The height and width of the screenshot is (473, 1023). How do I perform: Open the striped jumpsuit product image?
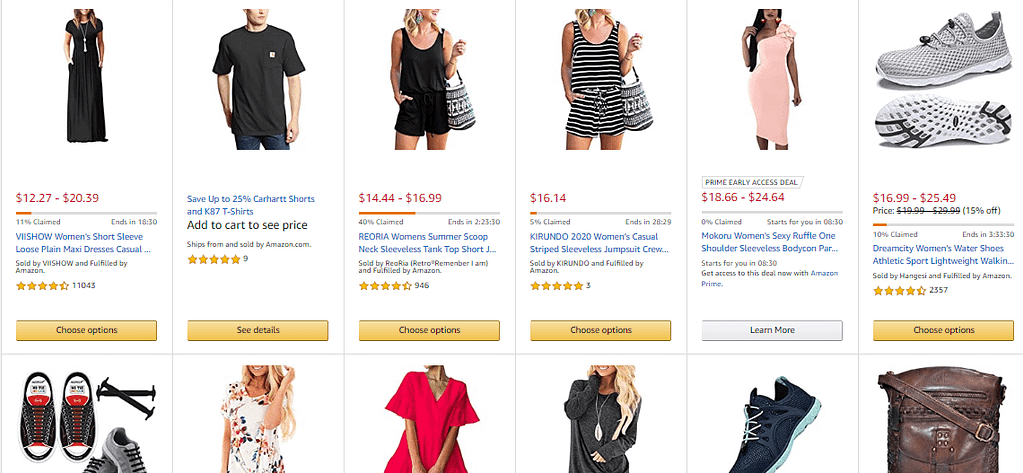click(600, 80)
